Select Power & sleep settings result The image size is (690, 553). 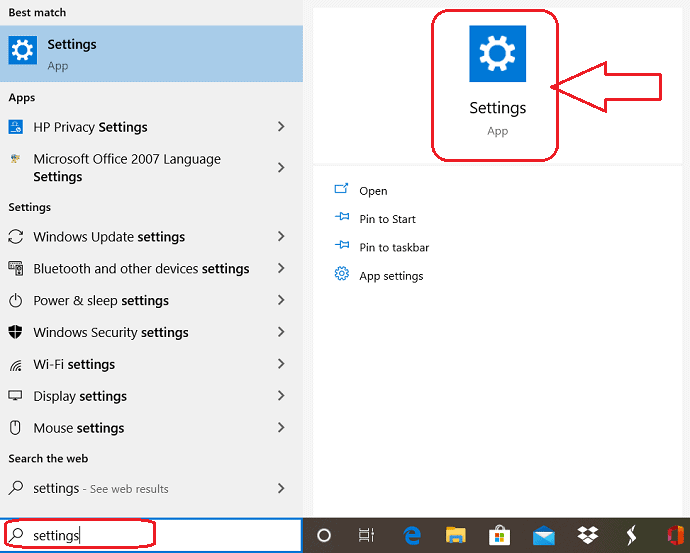coord(151,300)
